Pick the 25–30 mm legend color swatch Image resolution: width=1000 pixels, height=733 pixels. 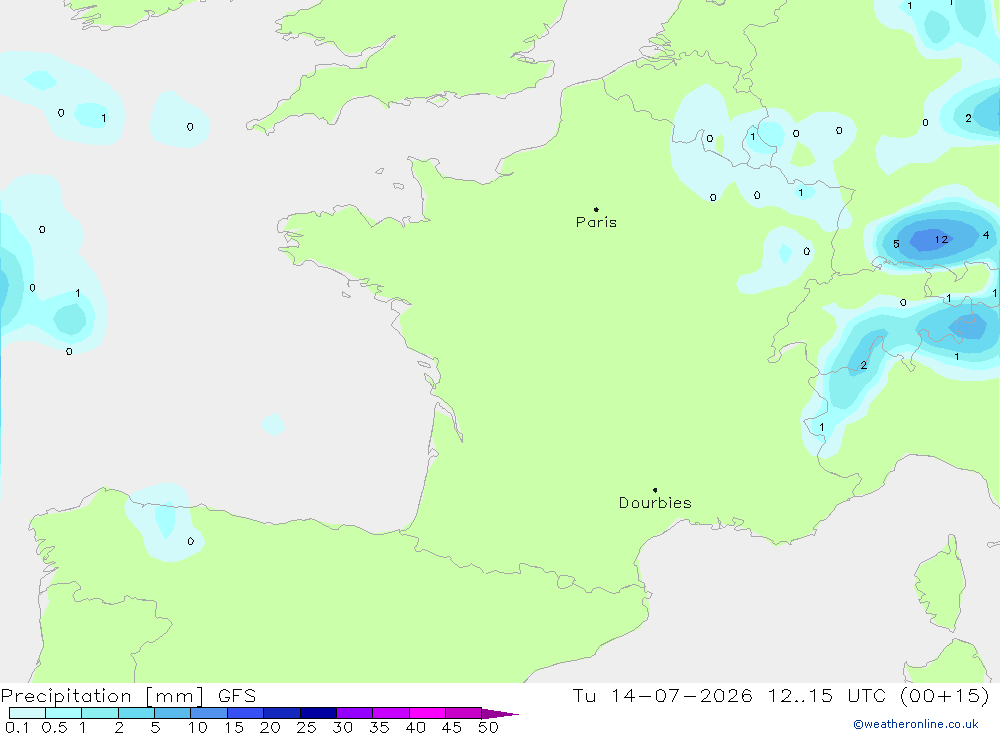coord(318,713)
